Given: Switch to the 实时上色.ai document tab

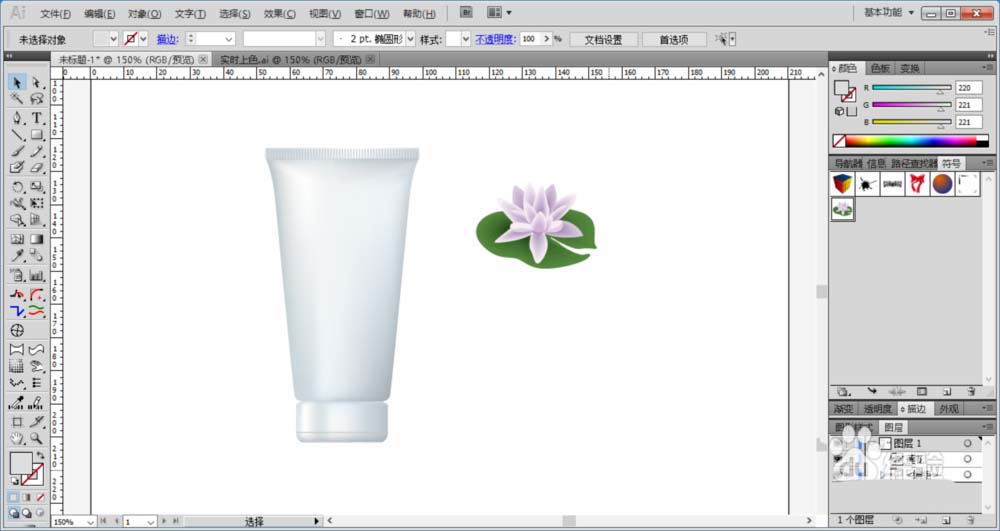Looking at the screenshot, I should (290, 59).
